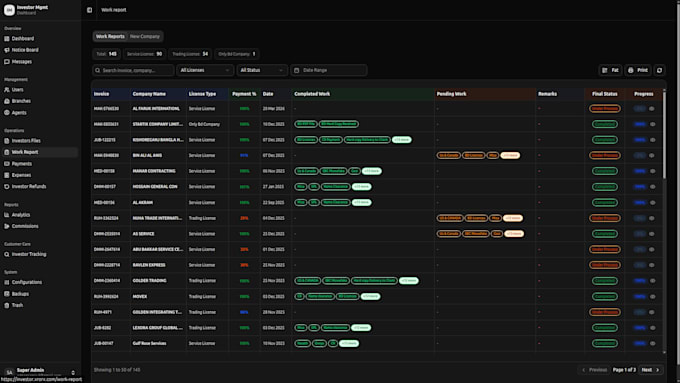Click the Final Status column header

[605, 94]
